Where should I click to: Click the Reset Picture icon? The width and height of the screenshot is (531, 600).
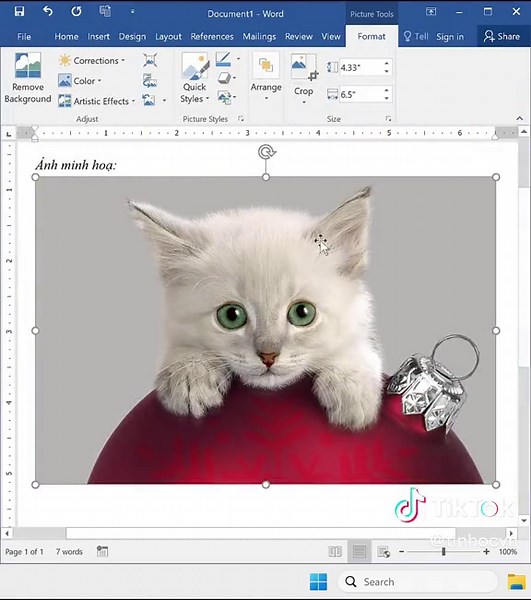coord(149,100)
